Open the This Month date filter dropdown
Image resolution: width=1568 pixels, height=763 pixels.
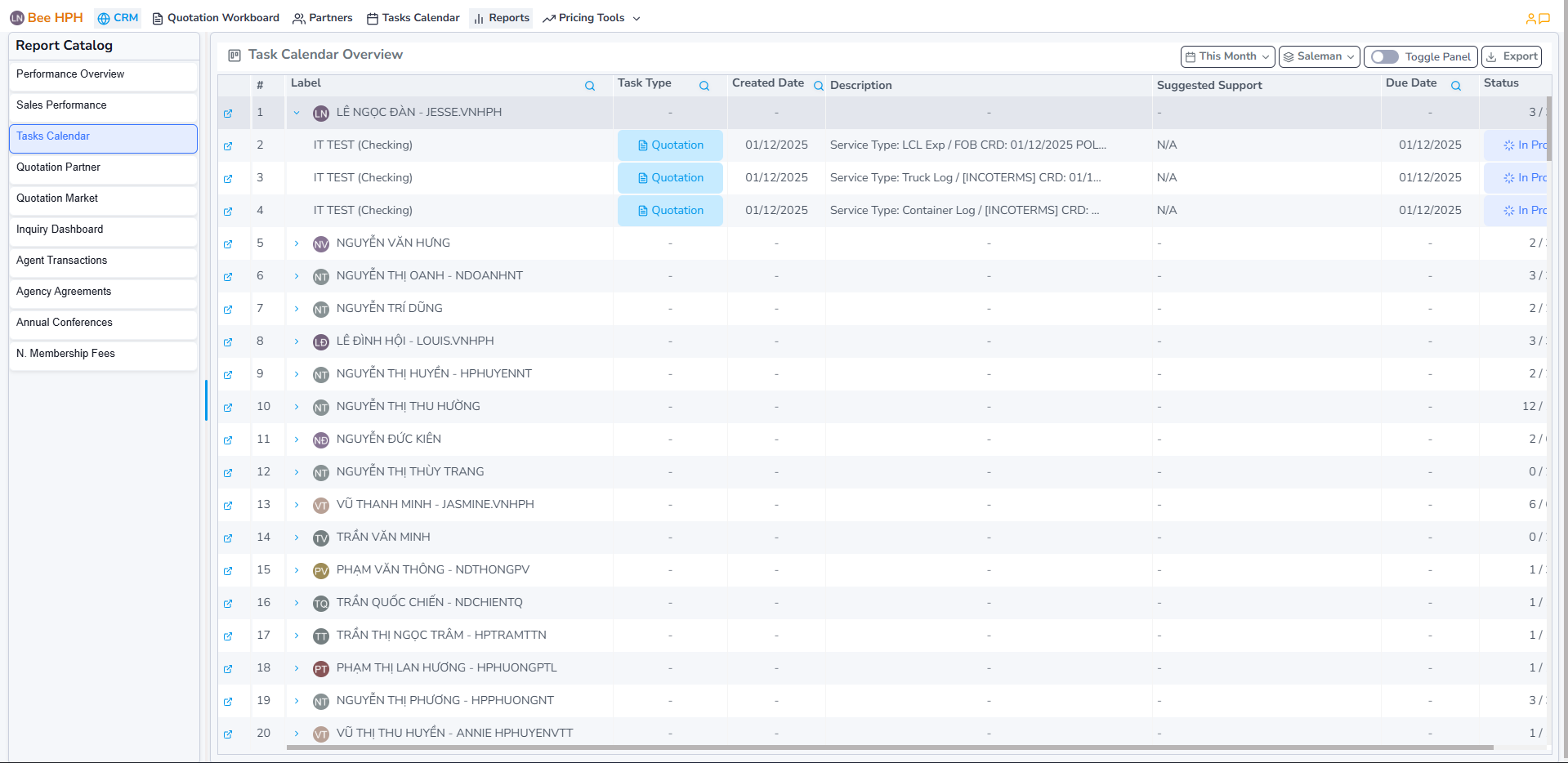(1227, 56)
